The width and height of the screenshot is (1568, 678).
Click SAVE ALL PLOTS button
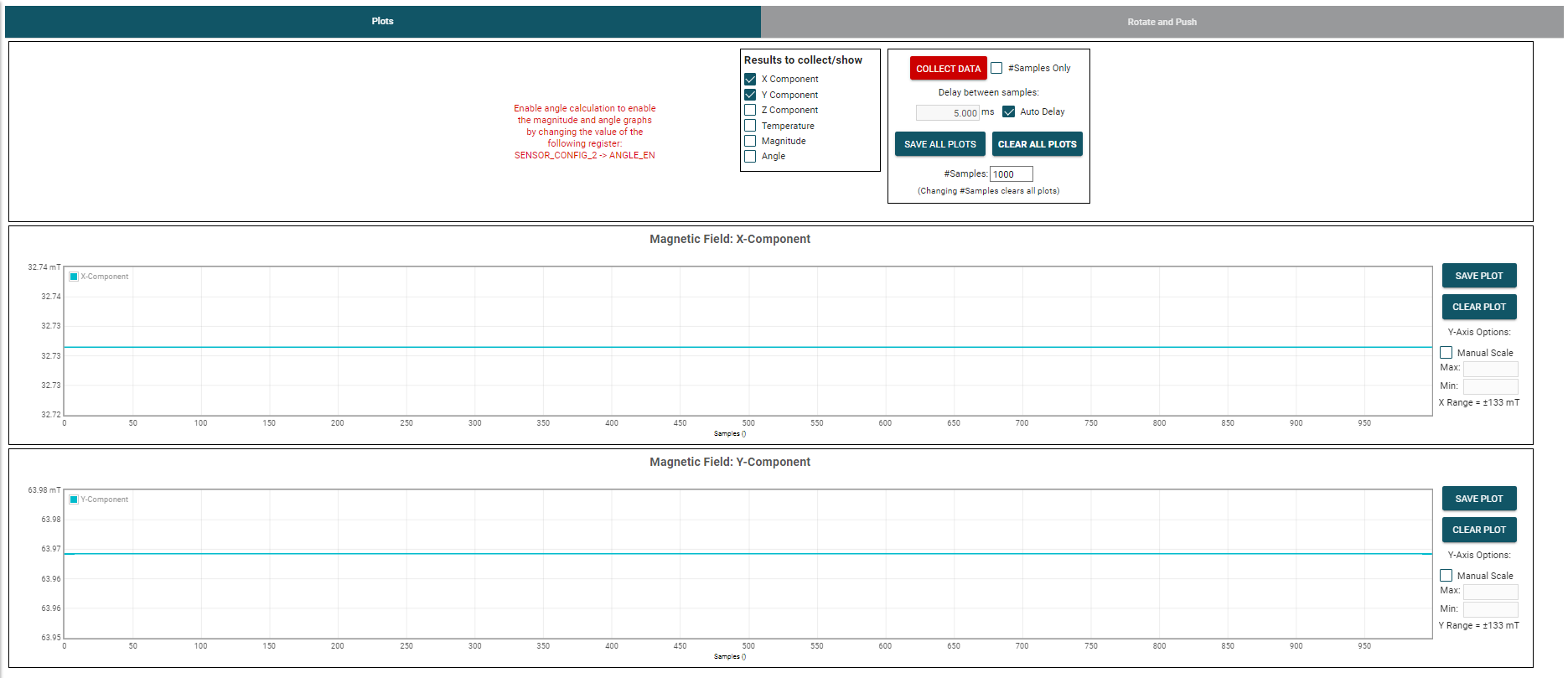coord(940,144)
